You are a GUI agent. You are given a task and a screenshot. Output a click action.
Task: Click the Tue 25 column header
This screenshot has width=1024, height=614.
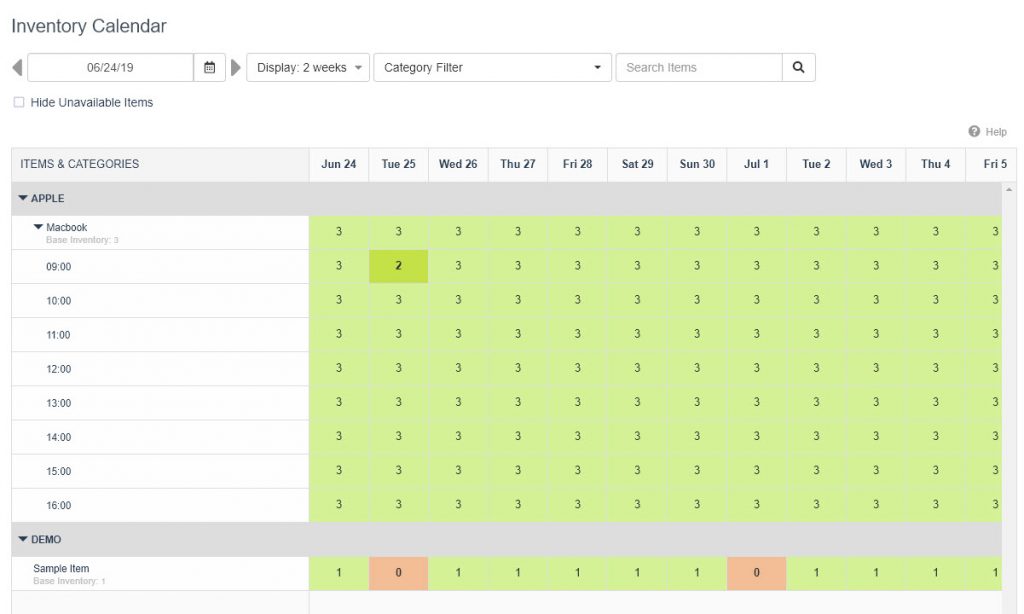[398, 164]
